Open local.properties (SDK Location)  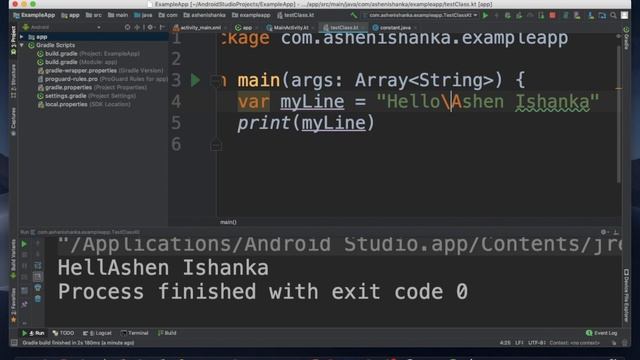[x=84, y=104]
